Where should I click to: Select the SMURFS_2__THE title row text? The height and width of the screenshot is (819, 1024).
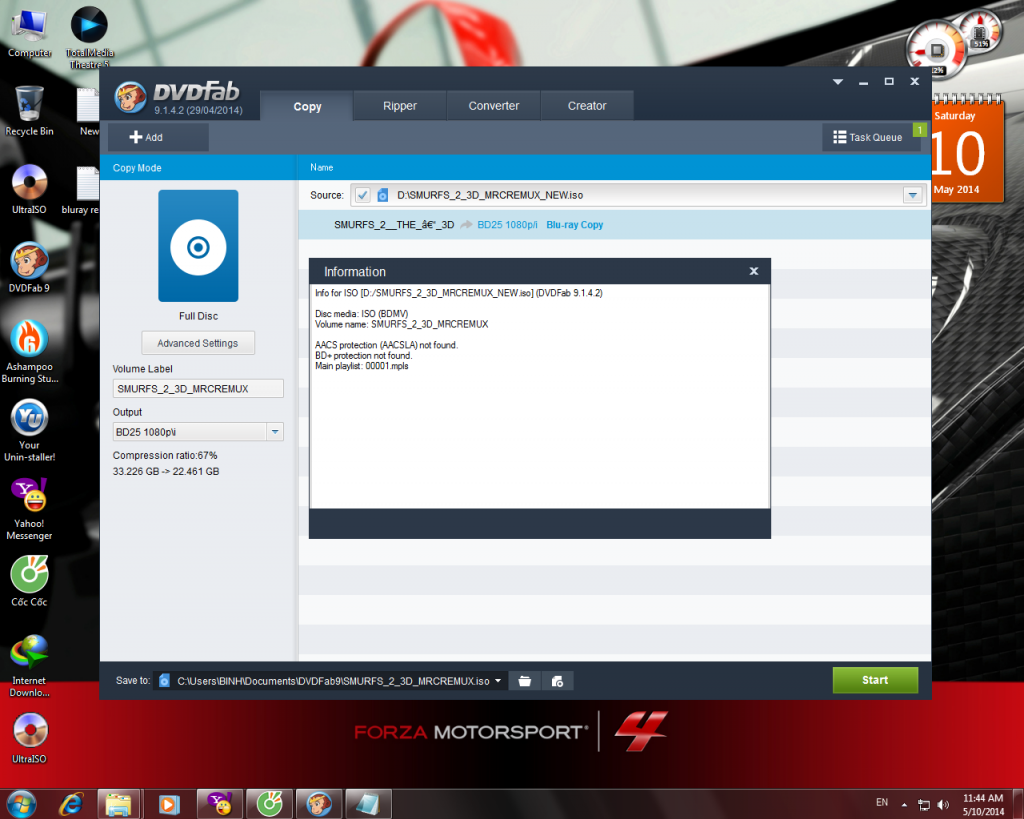394,225
